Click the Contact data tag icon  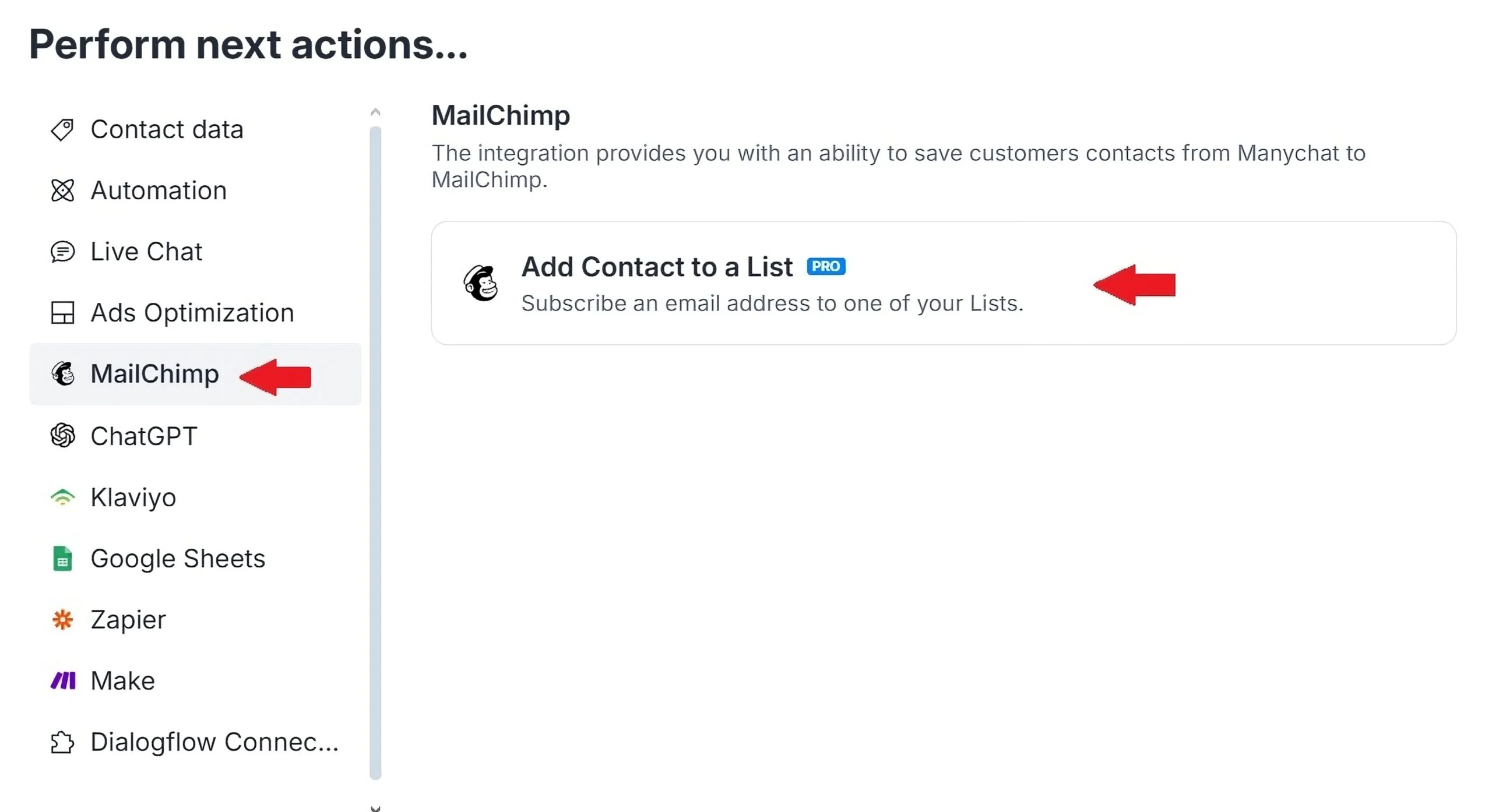point(62,129)
